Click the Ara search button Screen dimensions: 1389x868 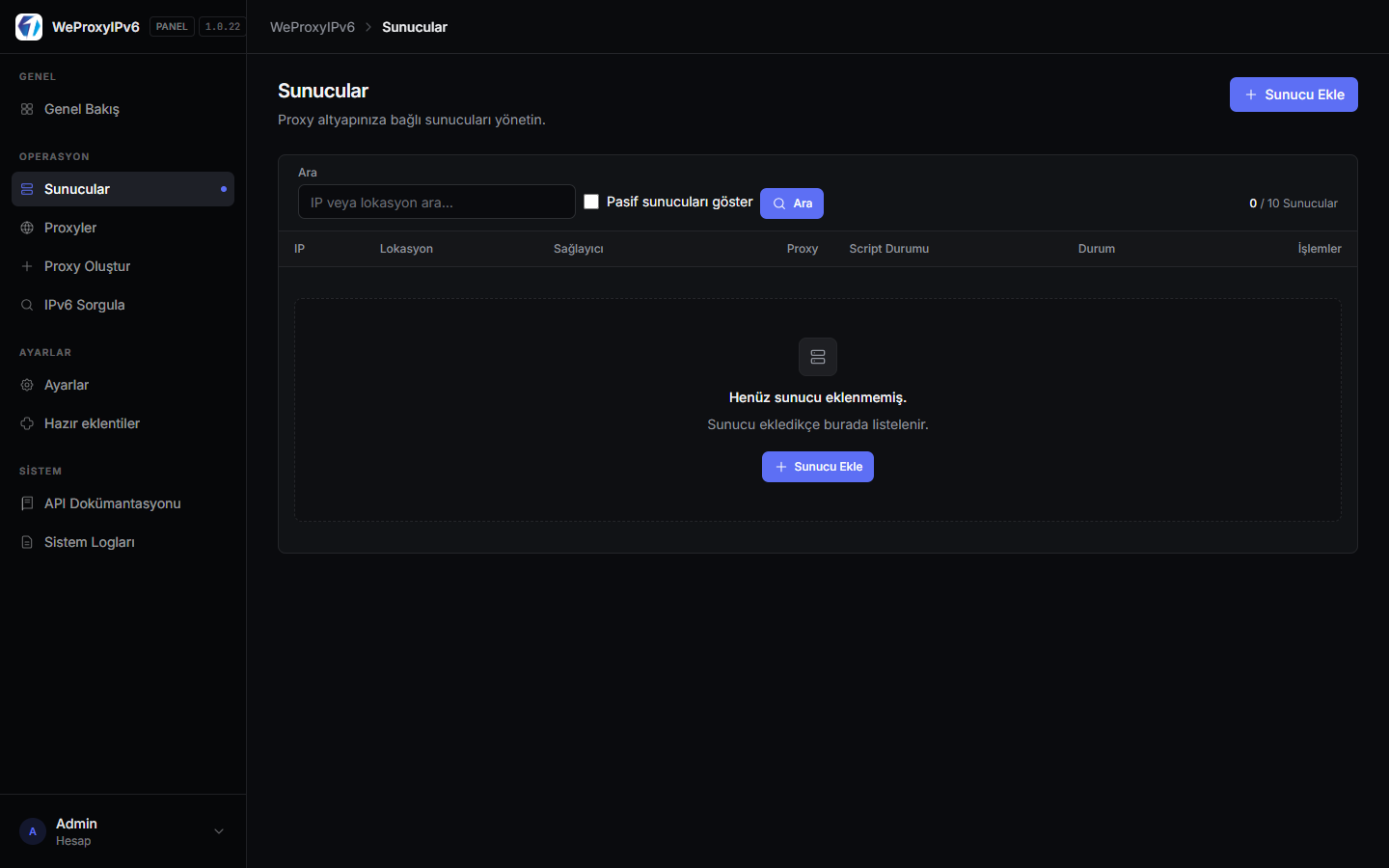(792, 203)
